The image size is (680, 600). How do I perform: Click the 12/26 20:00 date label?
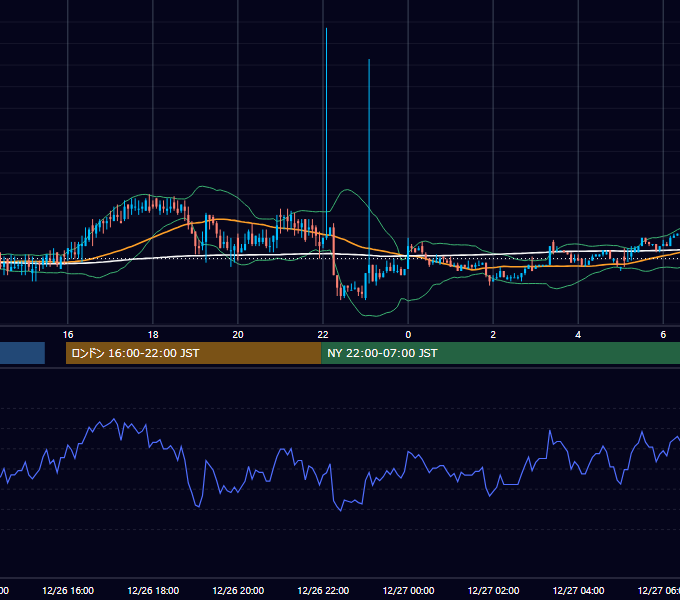(238, 590)
